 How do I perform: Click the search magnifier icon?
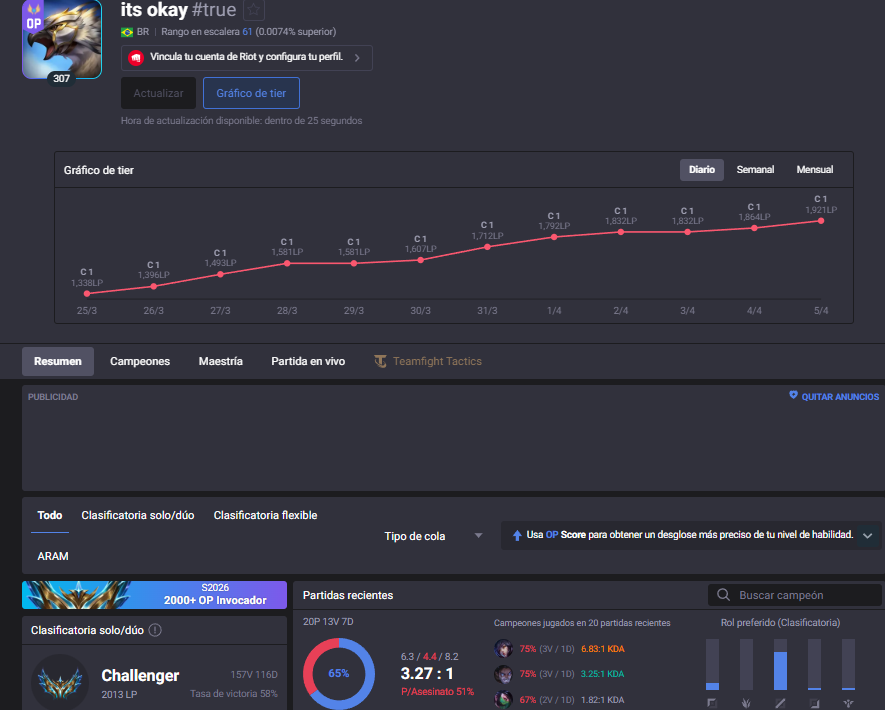723,595
